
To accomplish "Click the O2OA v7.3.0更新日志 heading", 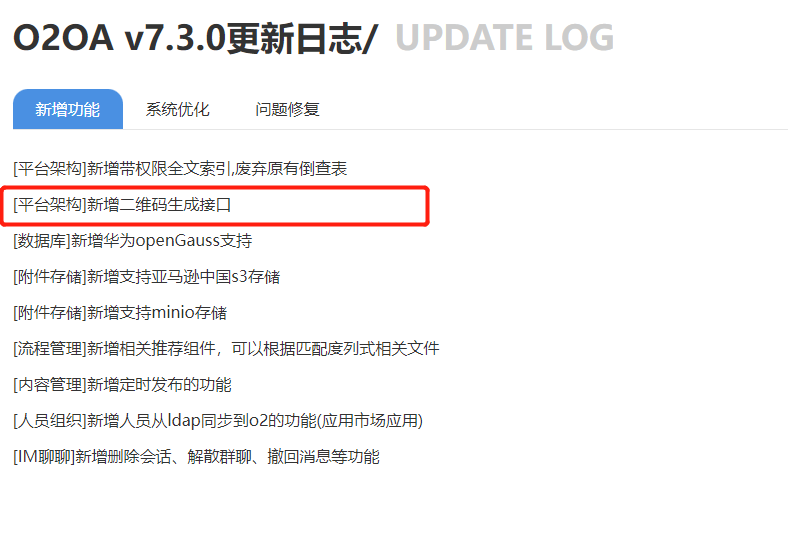I will point(196,38).
